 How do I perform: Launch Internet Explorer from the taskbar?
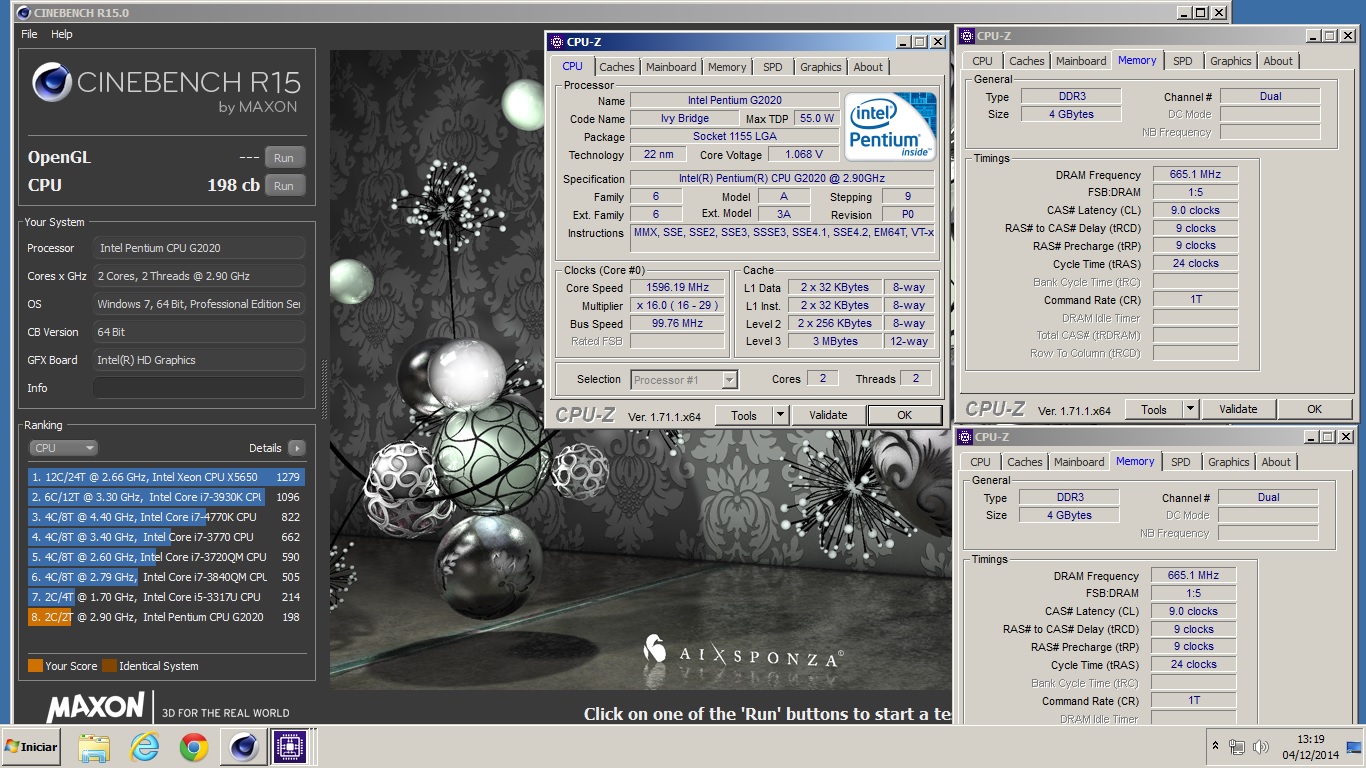pyautogui.click(x=144, y=746)
